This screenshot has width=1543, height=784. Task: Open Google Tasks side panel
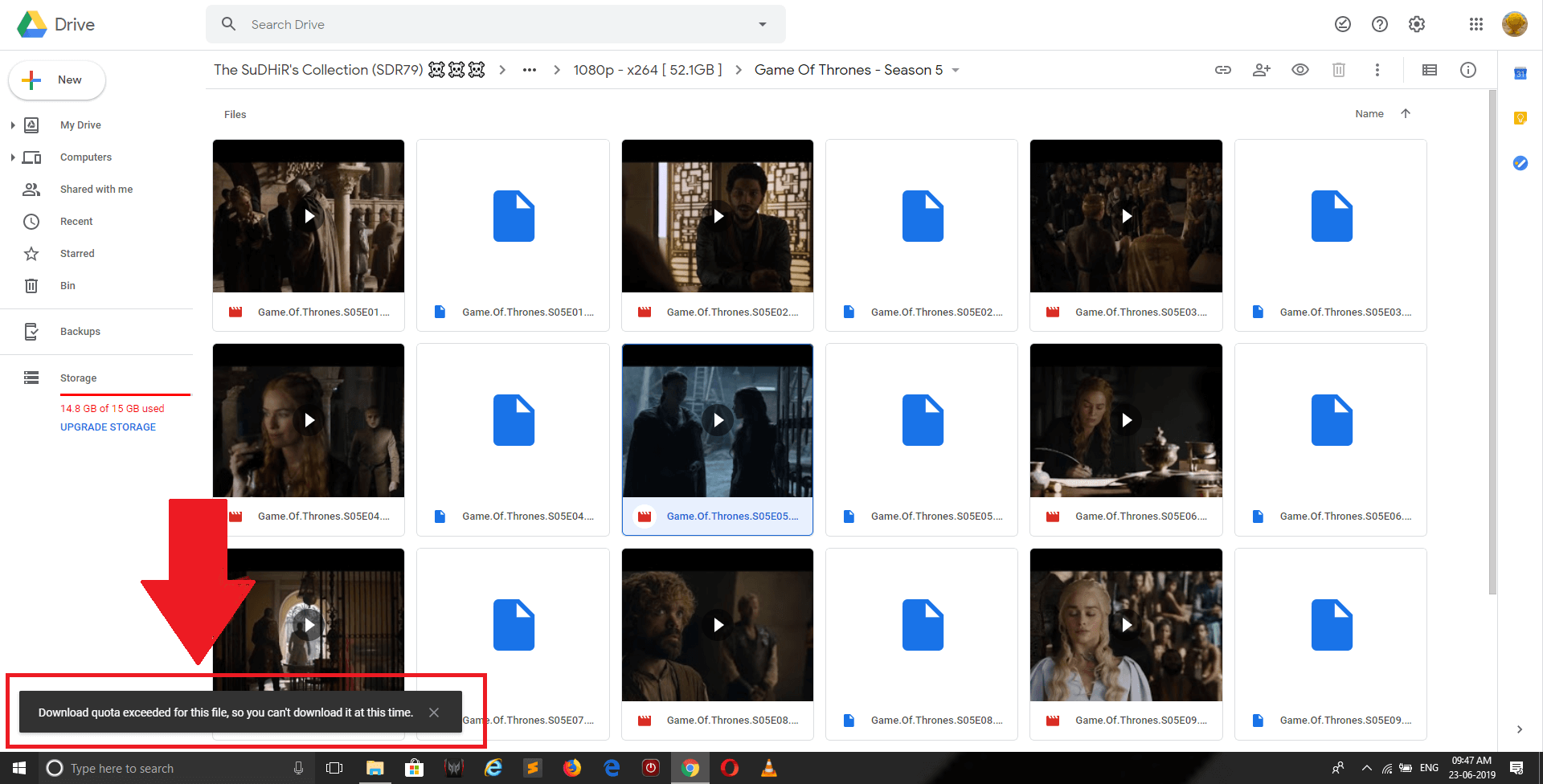tap(1520, 163)
